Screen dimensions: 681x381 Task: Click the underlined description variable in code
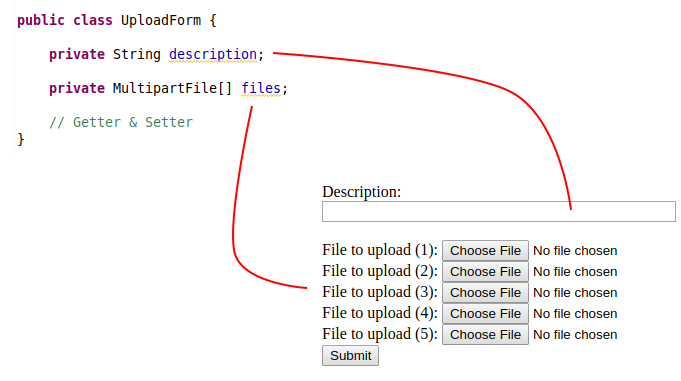[x=213, y=54]
